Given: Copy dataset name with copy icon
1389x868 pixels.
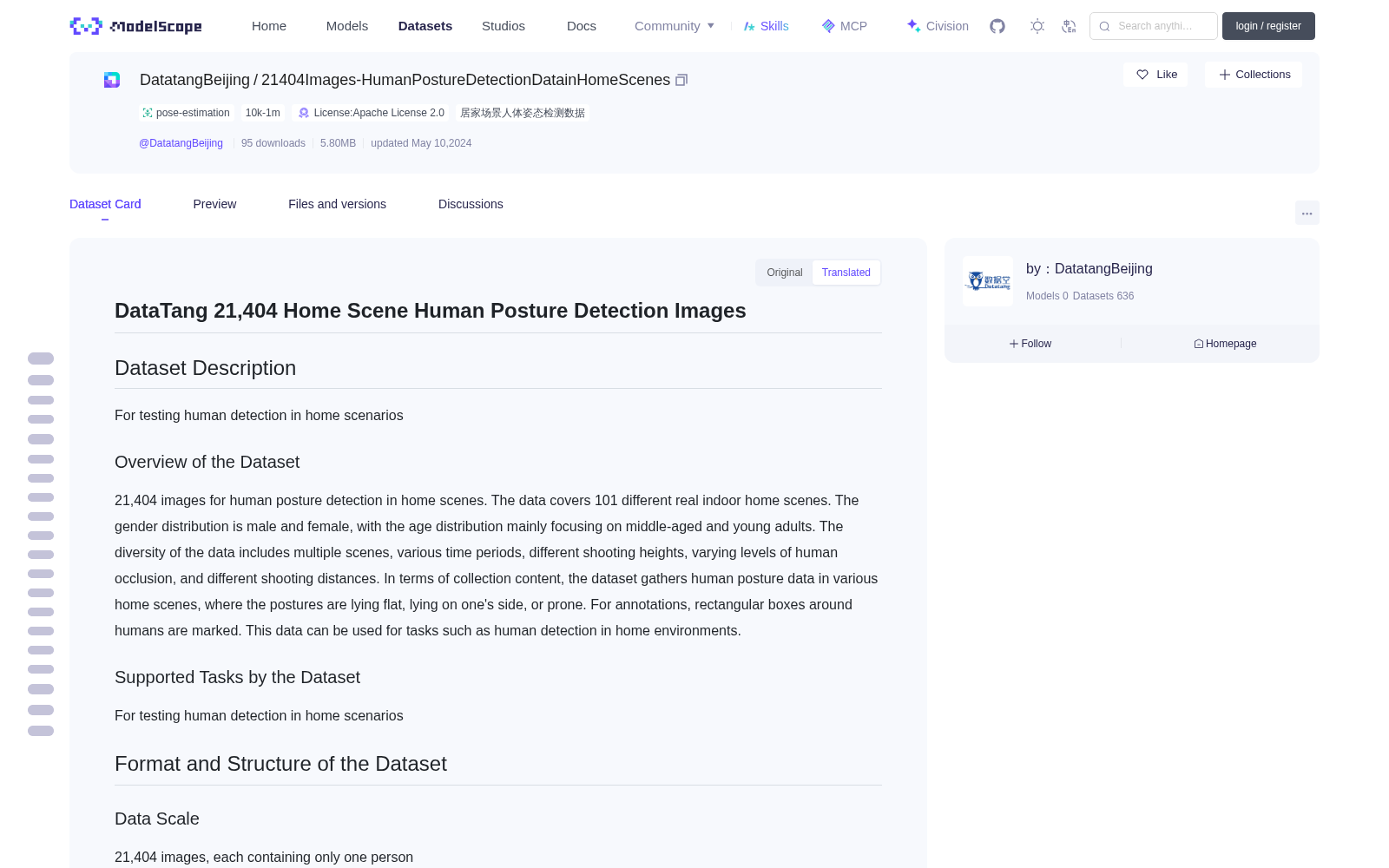Looking at the screenshot, I should [x=681, y=80].
